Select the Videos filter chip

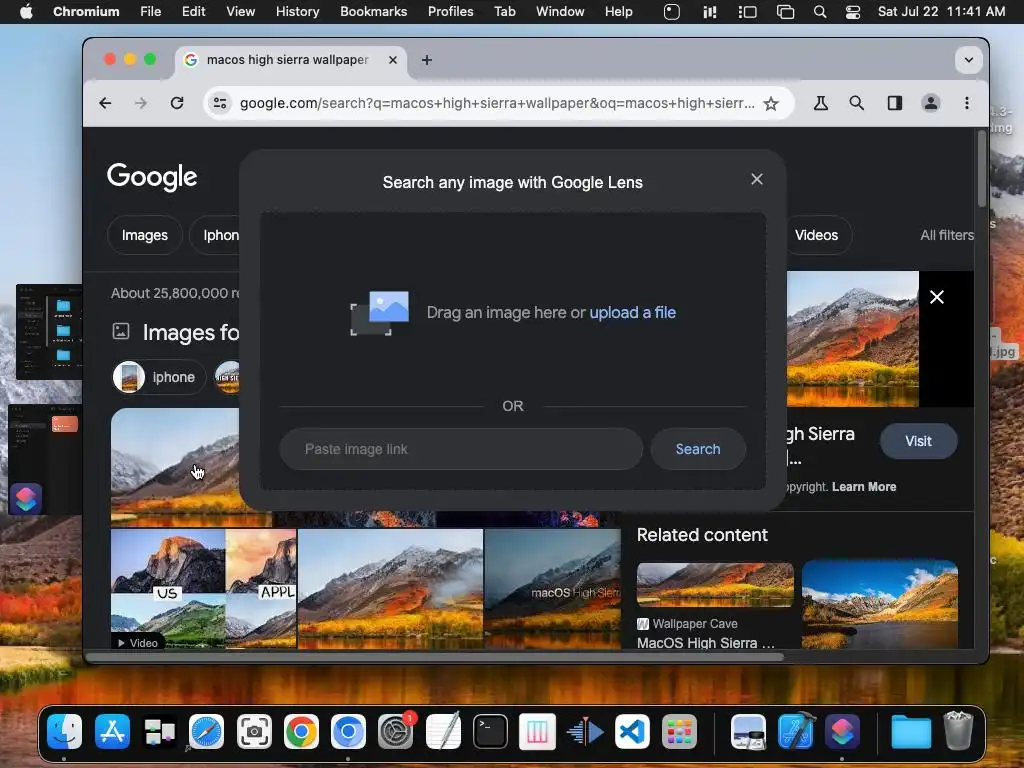pos(816,235)
